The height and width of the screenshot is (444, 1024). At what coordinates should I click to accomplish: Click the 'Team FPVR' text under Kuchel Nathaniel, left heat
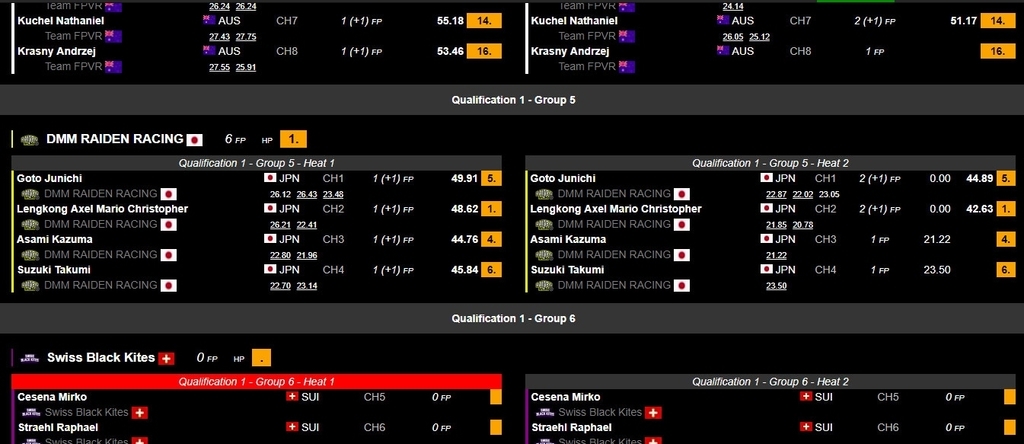tap(74, 37)
